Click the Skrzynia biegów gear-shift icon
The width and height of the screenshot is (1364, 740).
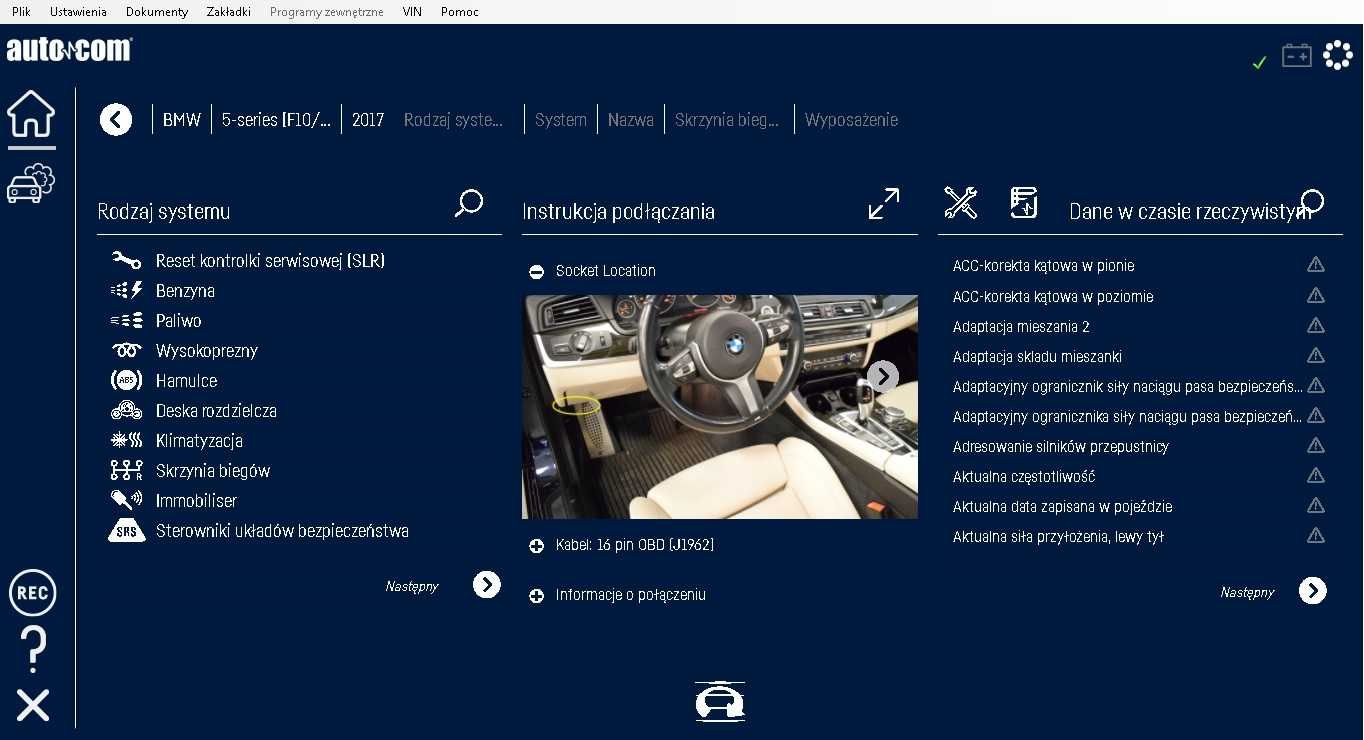click(x=126, y=471)
